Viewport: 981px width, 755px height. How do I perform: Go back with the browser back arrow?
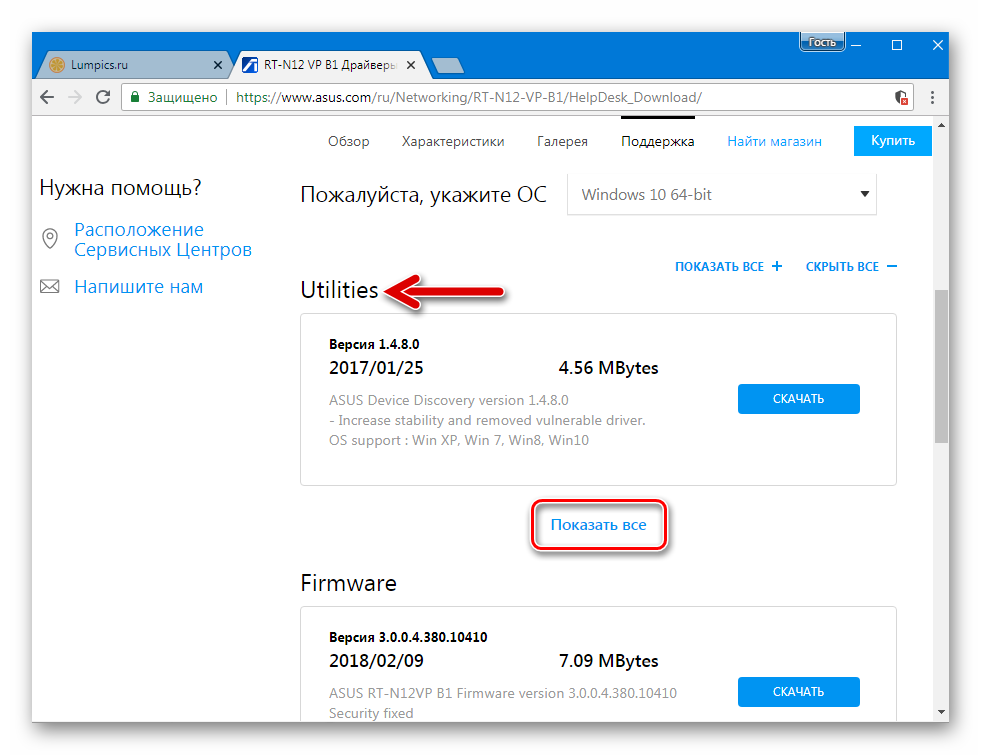click(x=47, y=97)
